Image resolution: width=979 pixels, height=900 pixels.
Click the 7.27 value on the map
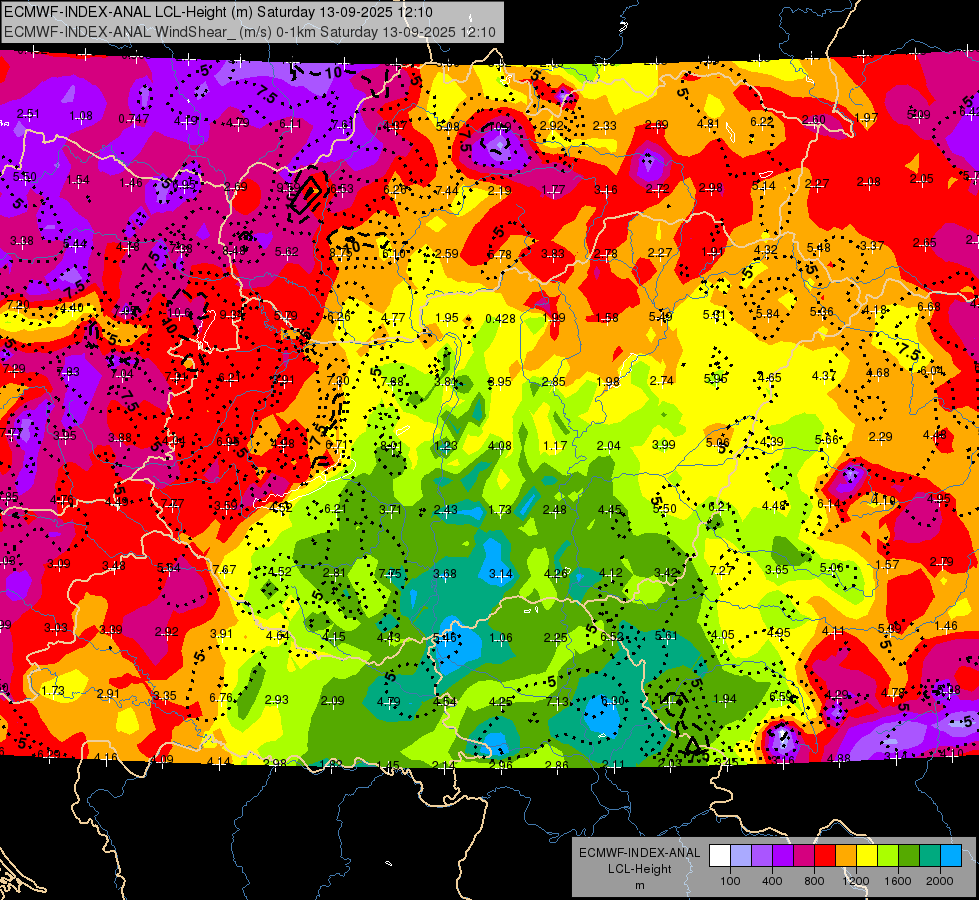pyautogui.click(x=721, y=570)
